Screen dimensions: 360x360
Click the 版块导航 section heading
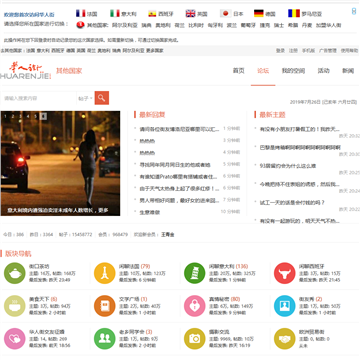18,254
